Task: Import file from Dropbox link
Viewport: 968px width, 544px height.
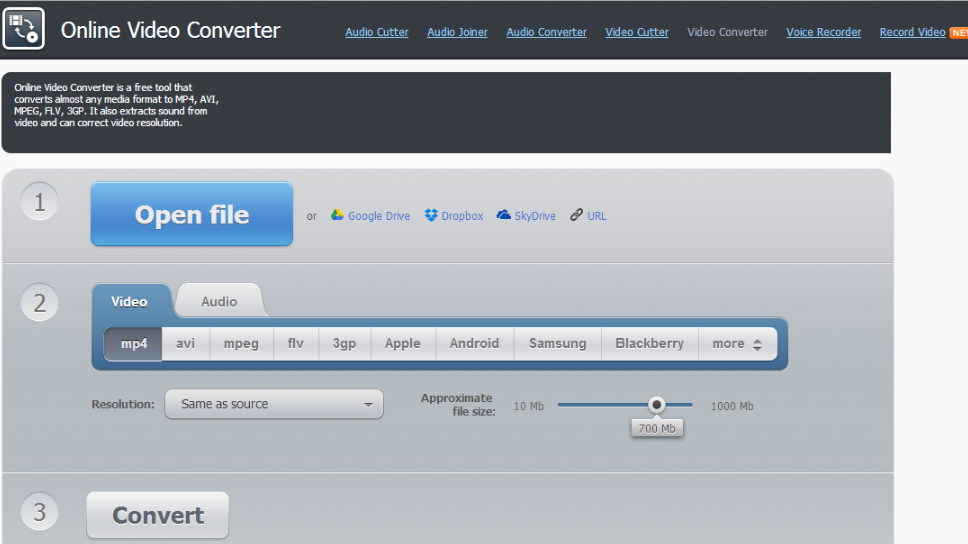Action: pos(462,216)
